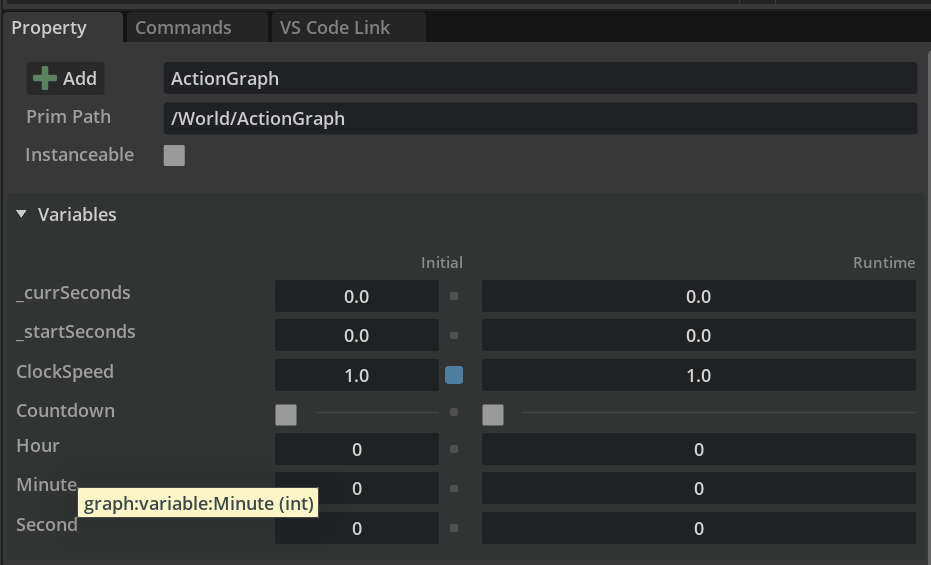Click the _currSeconds initial value field
The width and height of the screenshot is (931, 565).
tap(357, 296)
